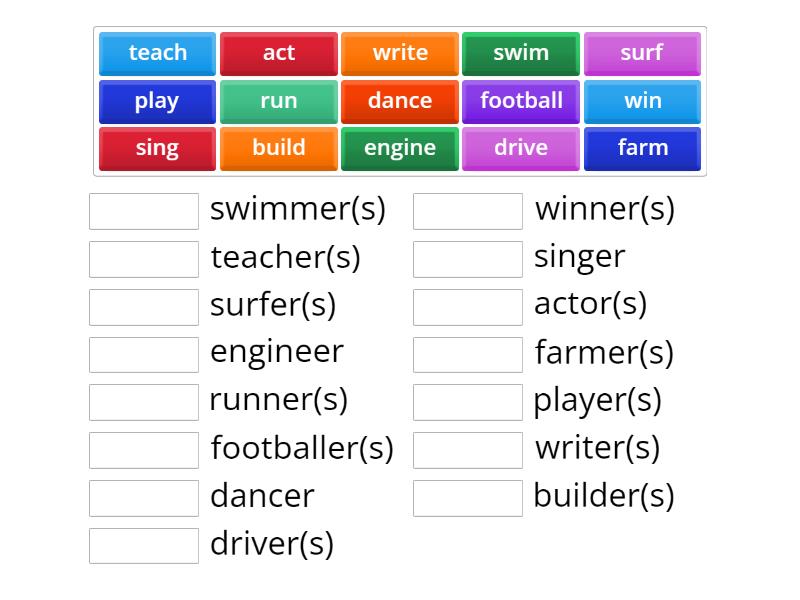The image size is (800, 600).
Task: Select the surf word tile
Action: [x=643, y=53]
